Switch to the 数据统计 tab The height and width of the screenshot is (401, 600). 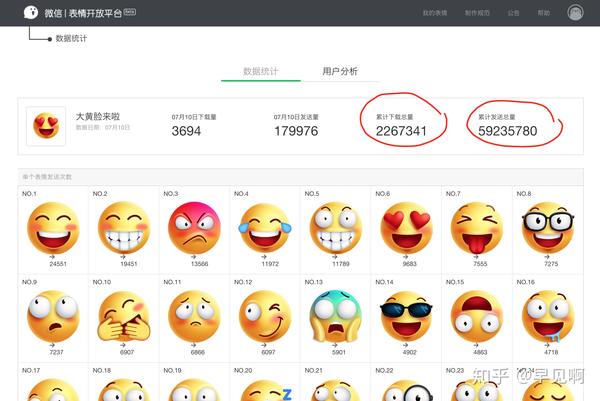click(x=261, y=71)
